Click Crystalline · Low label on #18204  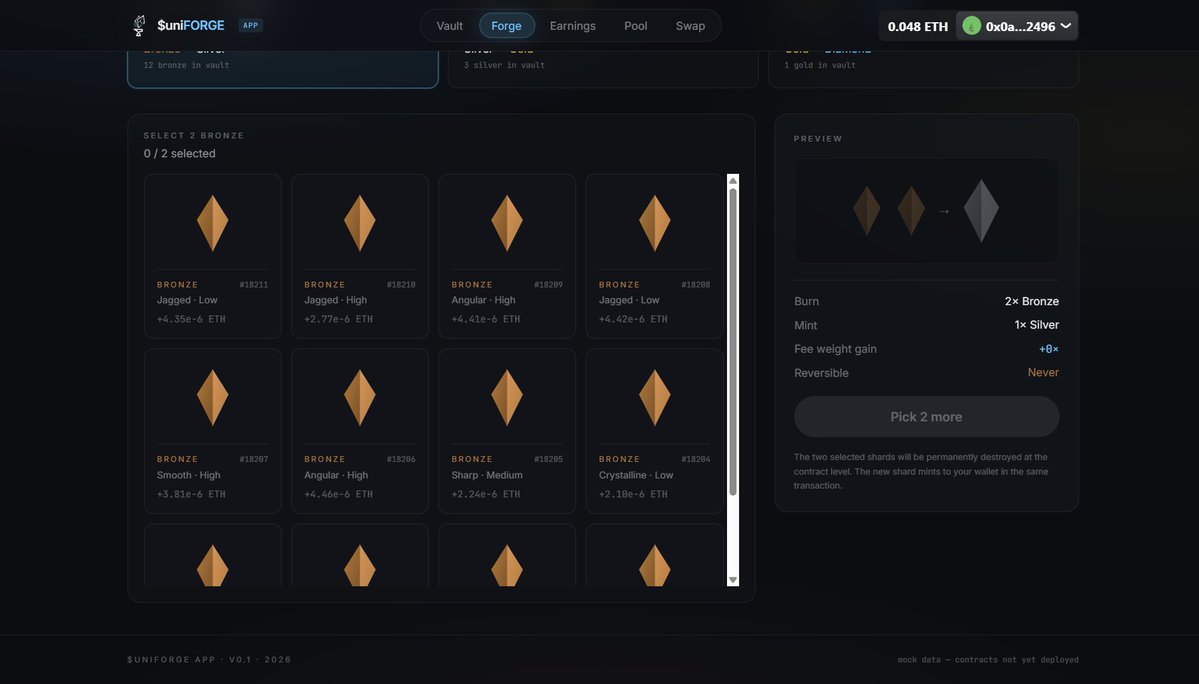tap(636, 475)
